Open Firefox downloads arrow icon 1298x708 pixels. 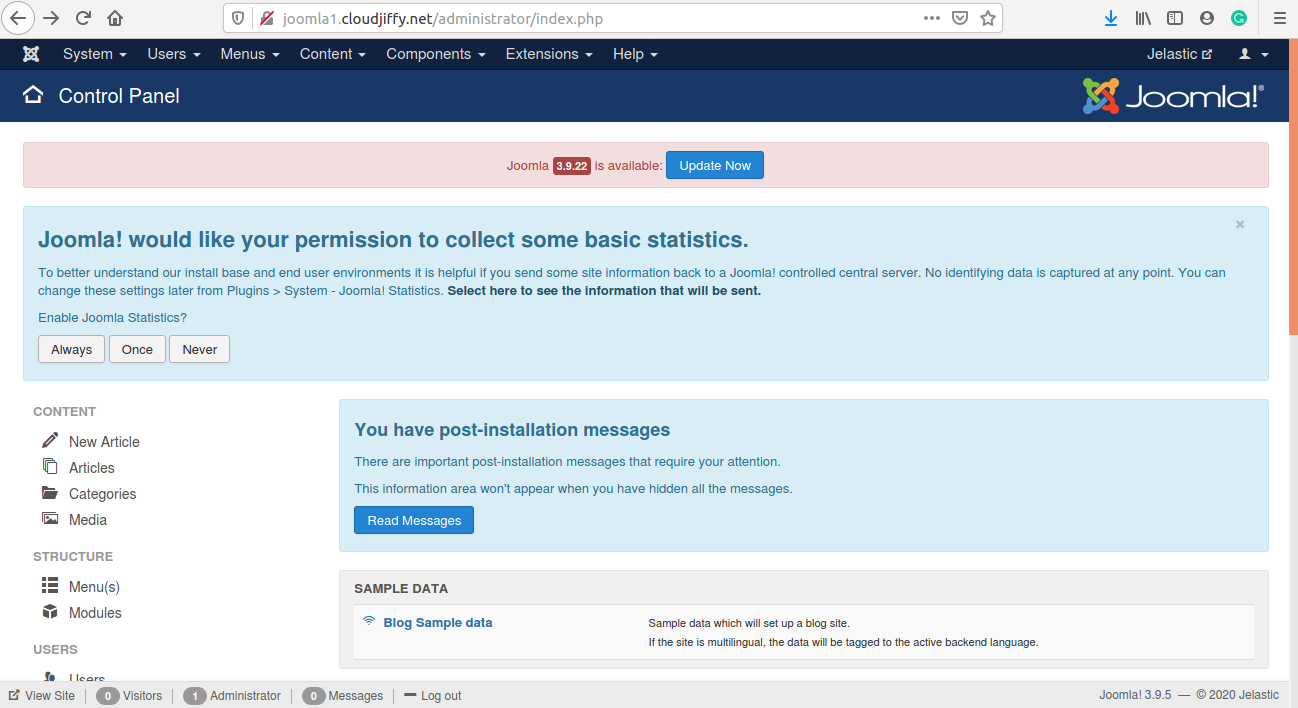click(1110, 18)
